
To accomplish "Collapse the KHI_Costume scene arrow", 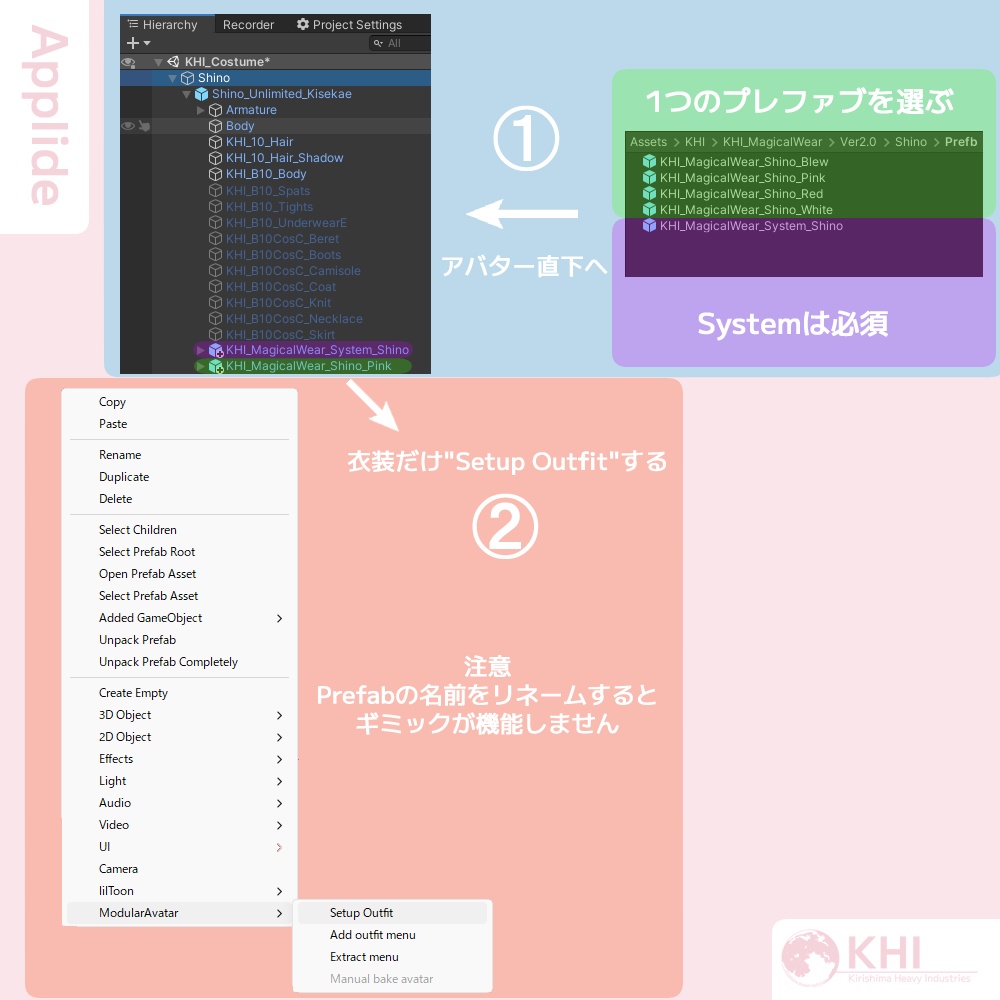I will coord(158,62).
